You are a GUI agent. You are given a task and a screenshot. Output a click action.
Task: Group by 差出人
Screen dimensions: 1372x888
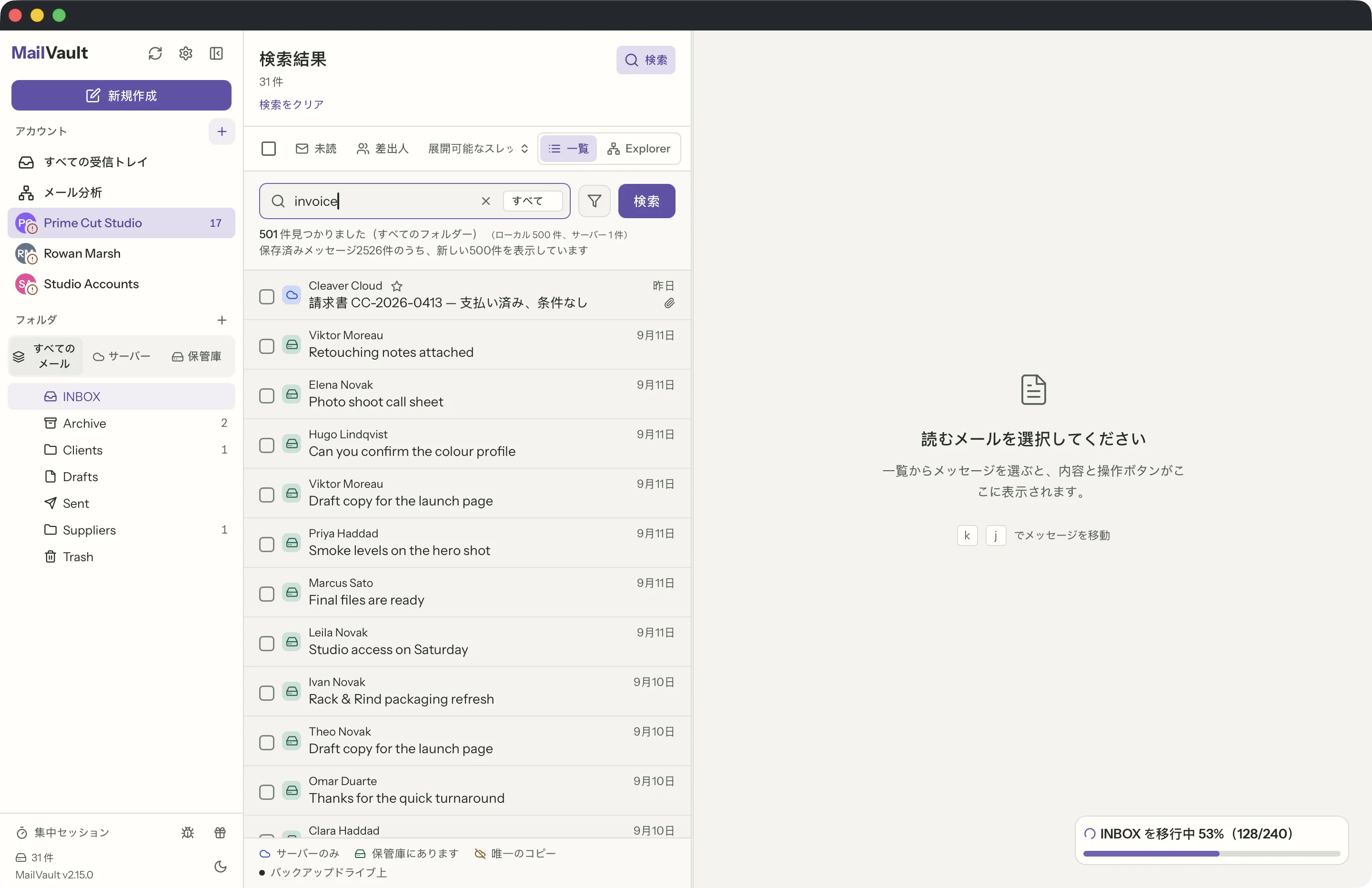pyautogui.click(x=382, y=149)
